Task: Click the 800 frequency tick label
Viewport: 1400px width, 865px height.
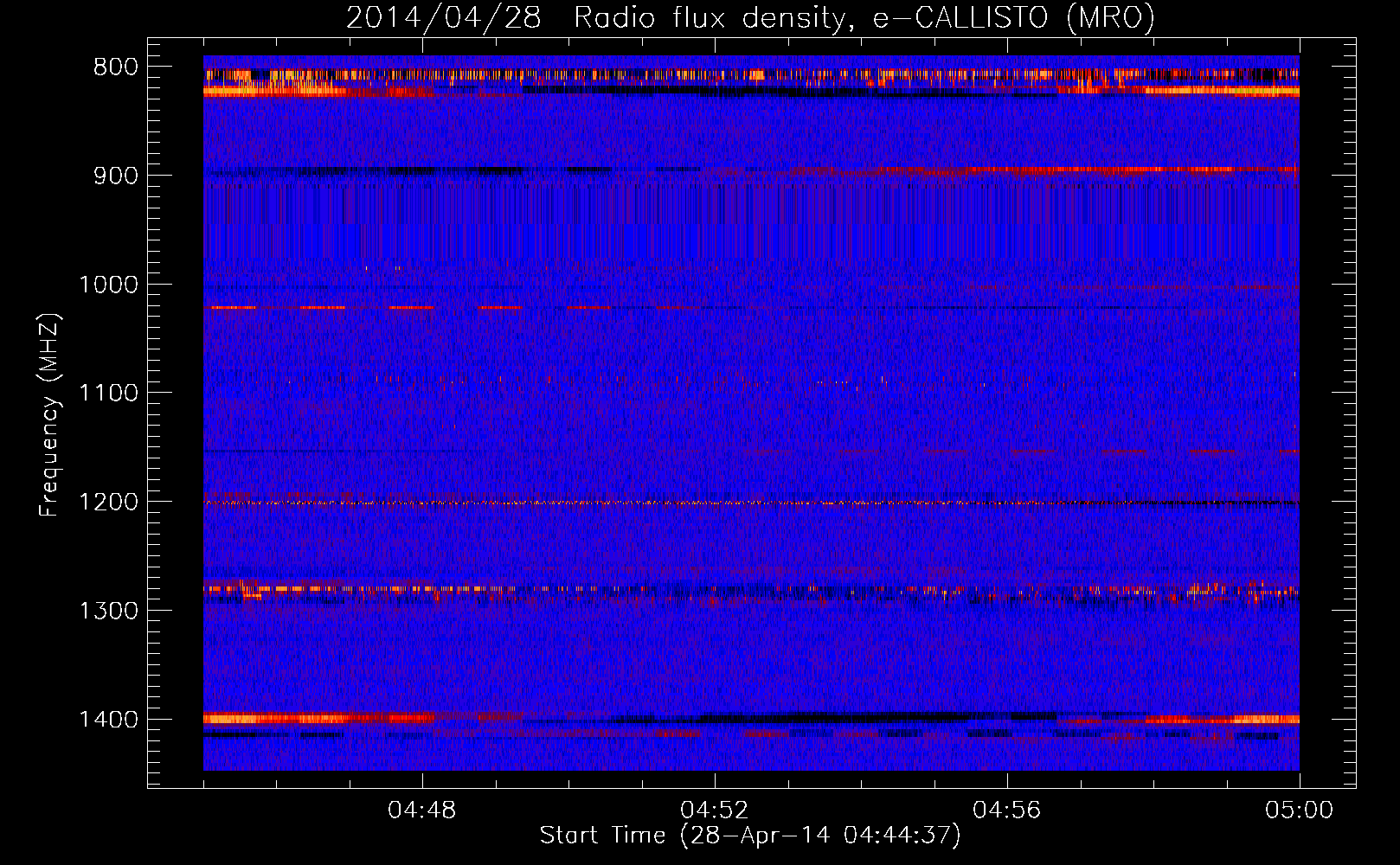Action: click(x=115, y=67)
